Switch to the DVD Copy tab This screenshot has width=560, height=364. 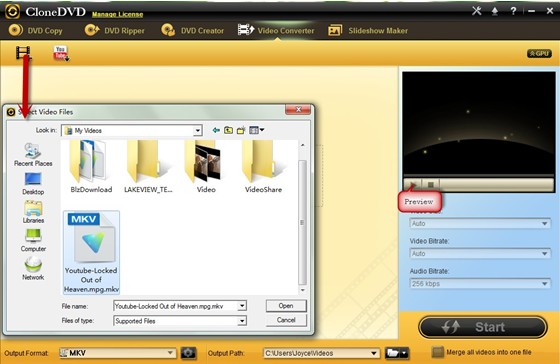click(x=35, y=31)
